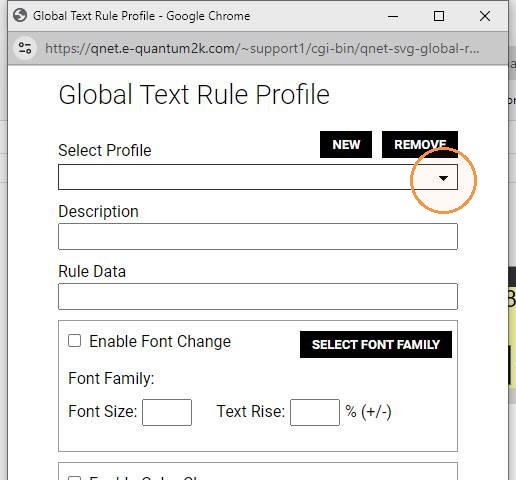Enable Font Change checkbox
This screenshot has width=516, height=480.
click(x=74, y=341)
